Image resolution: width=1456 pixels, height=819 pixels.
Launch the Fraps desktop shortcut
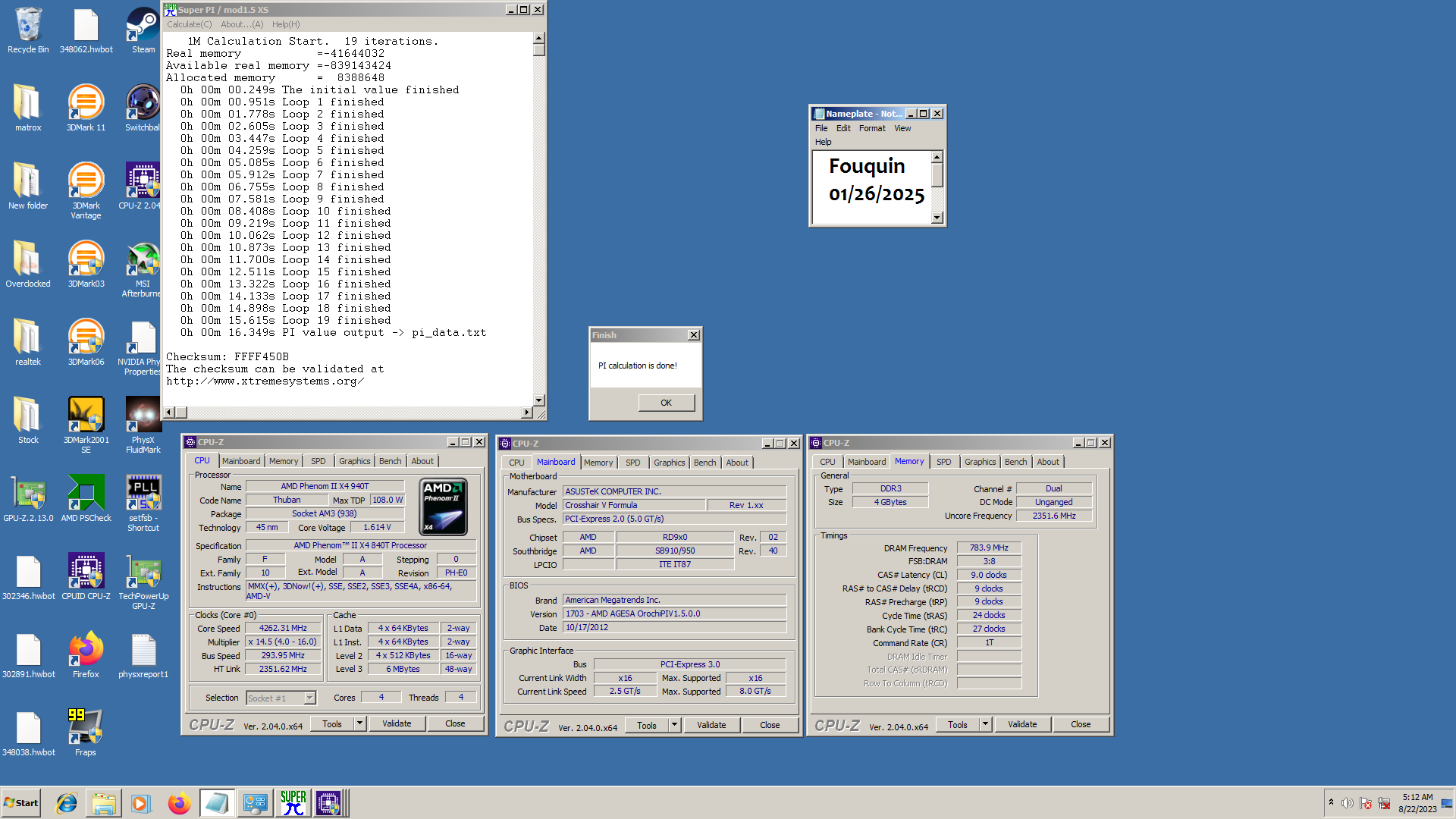tap(86, 733)
